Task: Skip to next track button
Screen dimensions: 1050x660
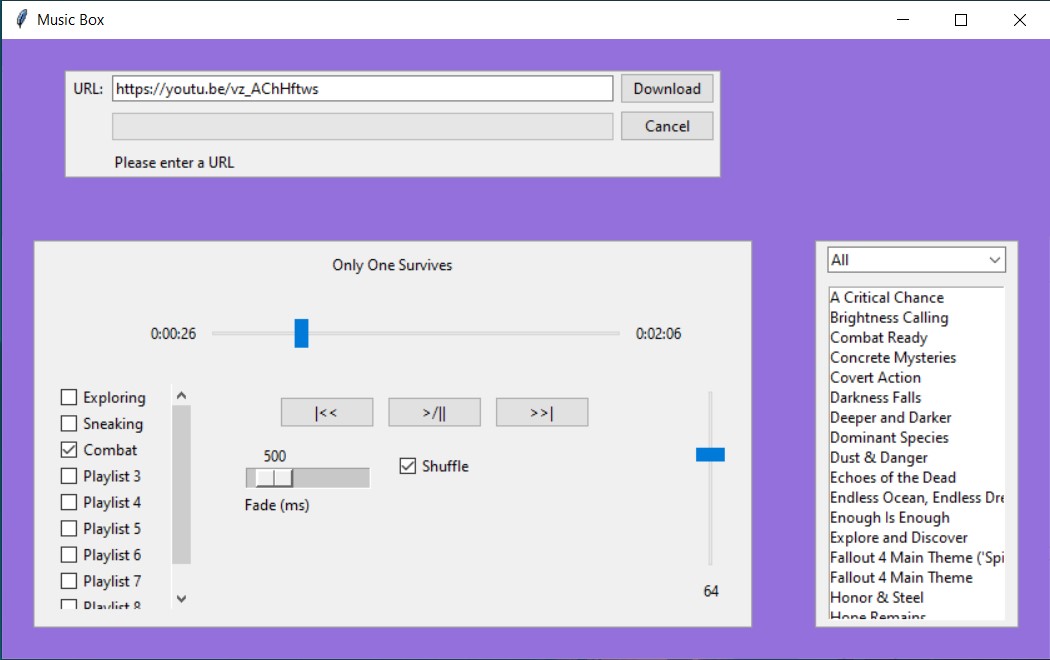Action: point(541,412)
